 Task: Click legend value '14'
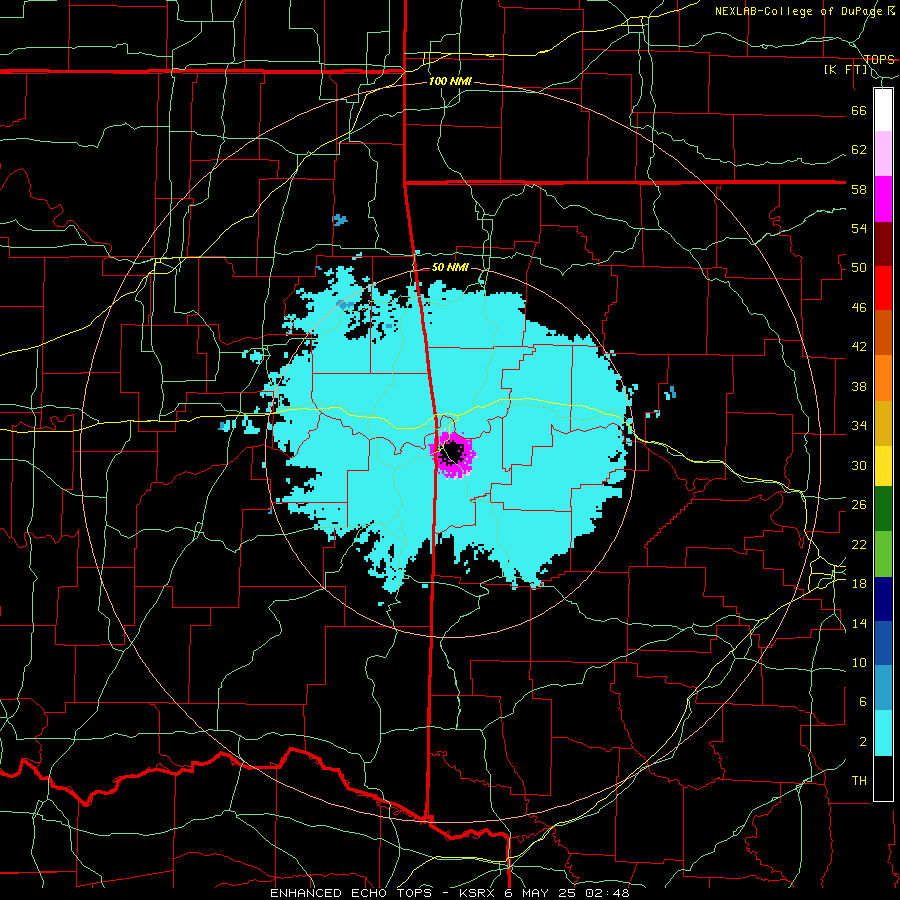(x=859, y=623)
